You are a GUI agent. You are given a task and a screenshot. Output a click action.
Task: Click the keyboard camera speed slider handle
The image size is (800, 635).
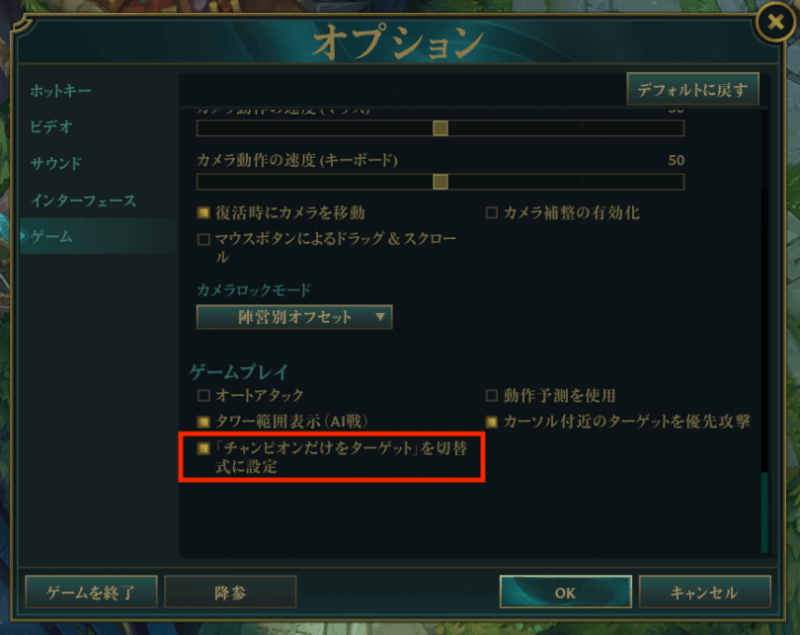pyautogui.click(x=440, y=182)
